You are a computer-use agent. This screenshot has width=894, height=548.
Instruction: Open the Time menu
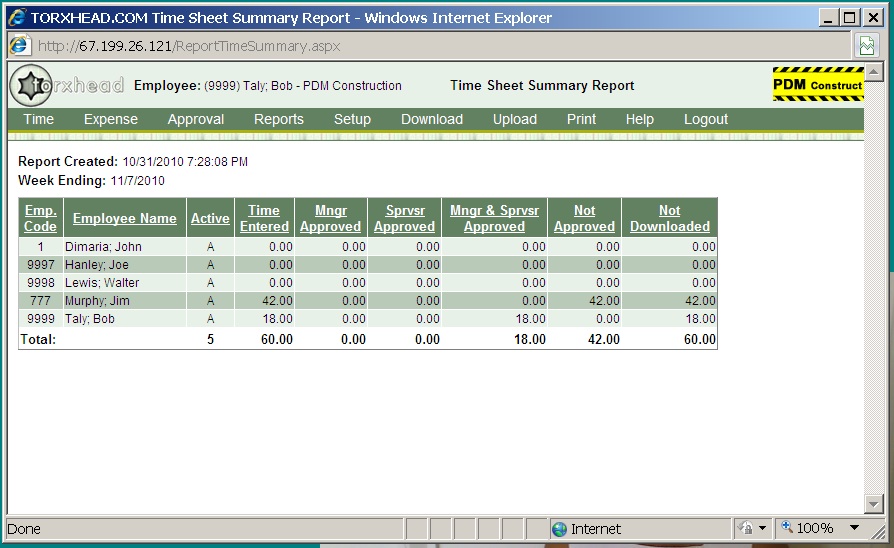click(39, 119)
